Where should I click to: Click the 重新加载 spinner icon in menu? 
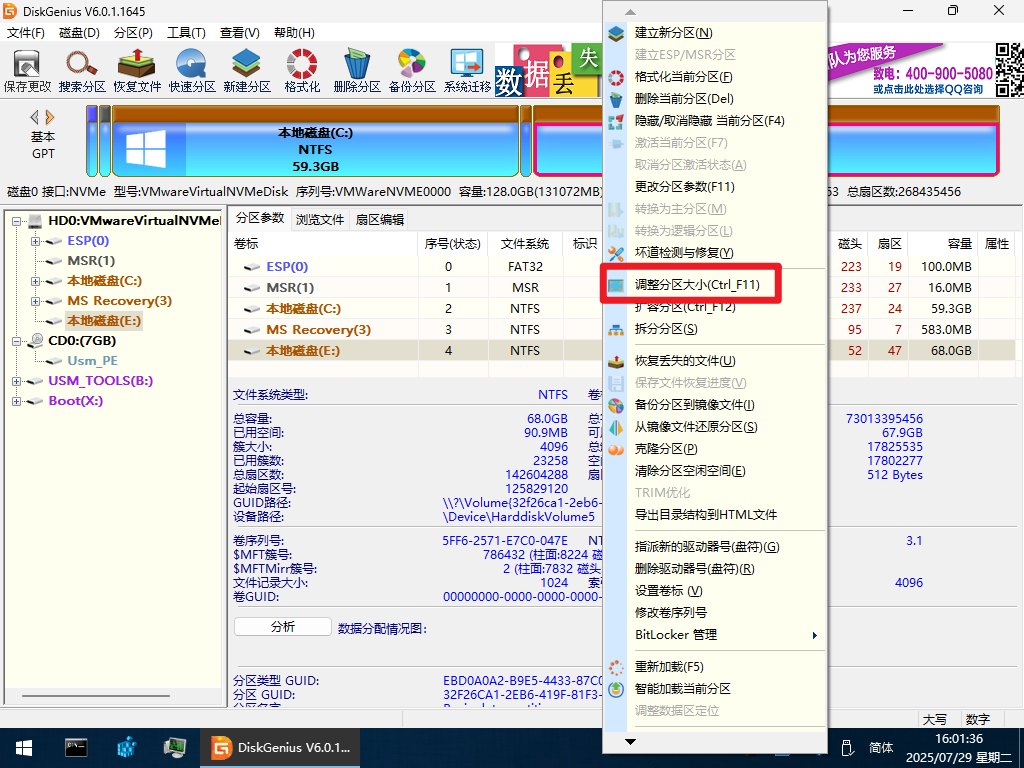click(x=616, y=667)
